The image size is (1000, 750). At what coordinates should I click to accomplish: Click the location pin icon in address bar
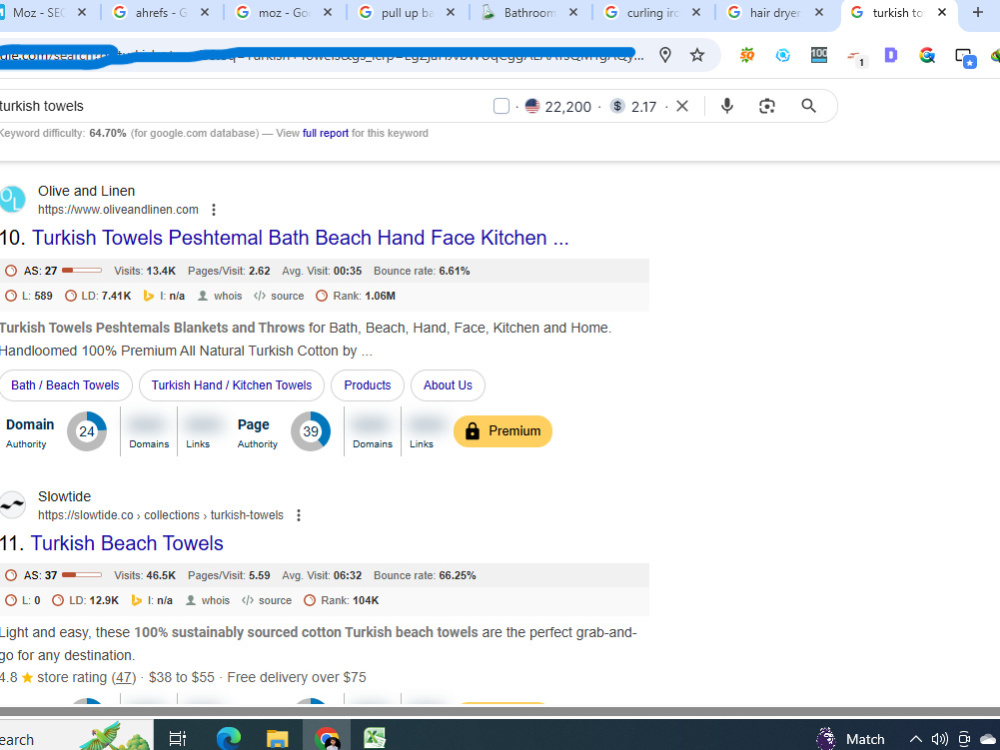(665, 55)
